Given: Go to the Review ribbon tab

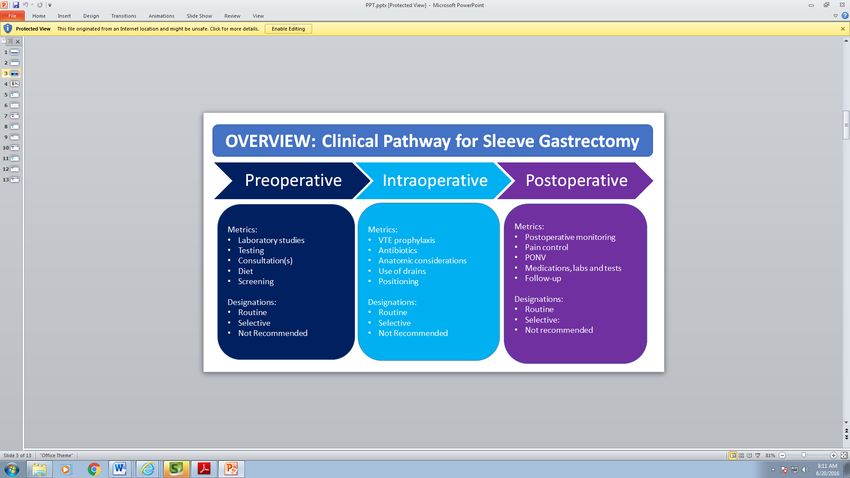Looking at the screenshot, I should coord(232,16).
